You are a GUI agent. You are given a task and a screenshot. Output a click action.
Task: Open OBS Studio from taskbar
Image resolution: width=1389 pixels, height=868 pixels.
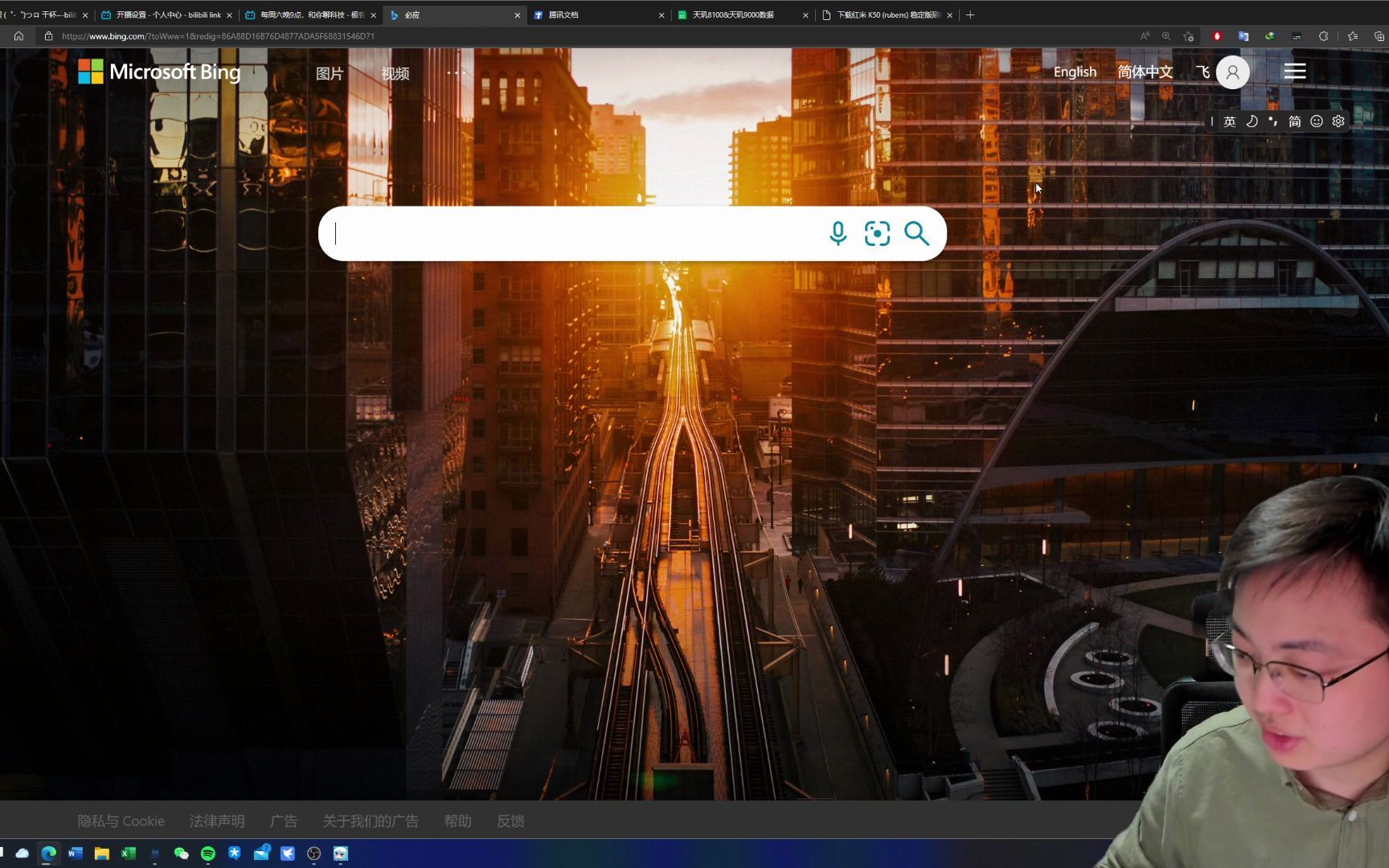(314, 853)
